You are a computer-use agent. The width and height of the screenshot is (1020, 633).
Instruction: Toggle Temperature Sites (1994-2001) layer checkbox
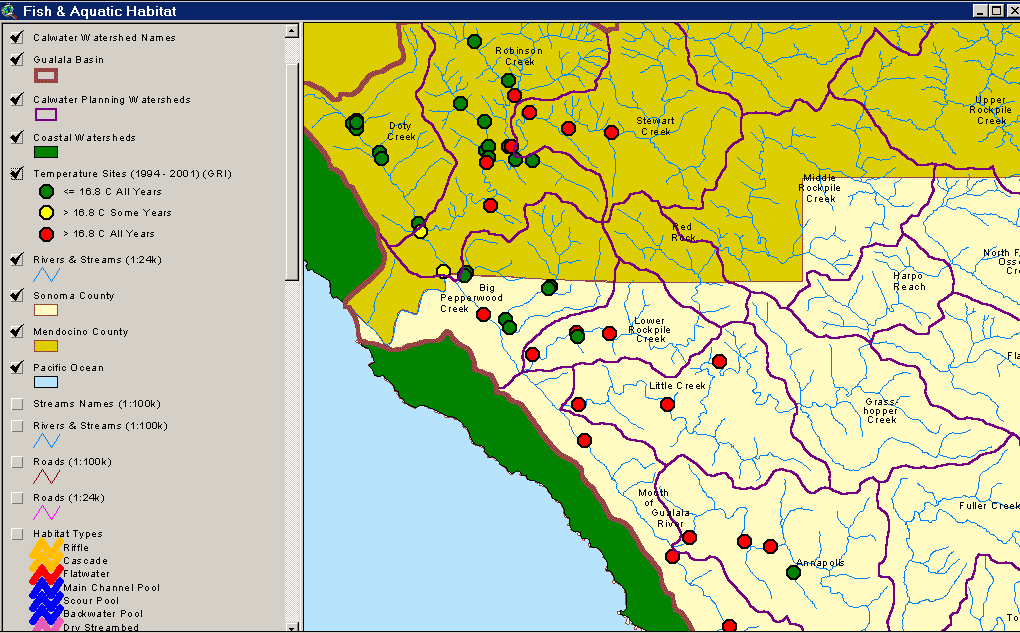(18, 174)
